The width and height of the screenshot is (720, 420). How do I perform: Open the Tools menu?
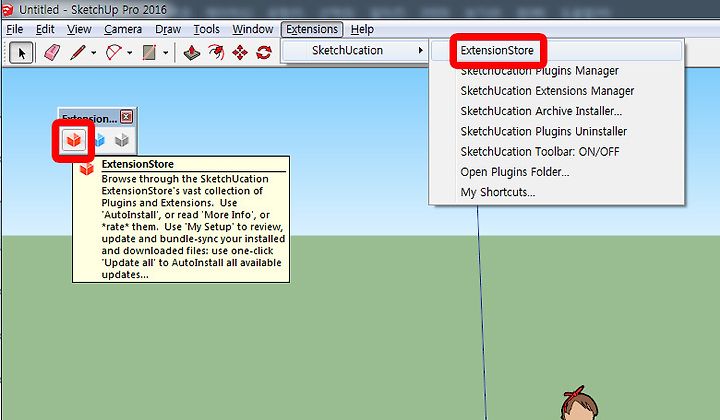(207, 29)
